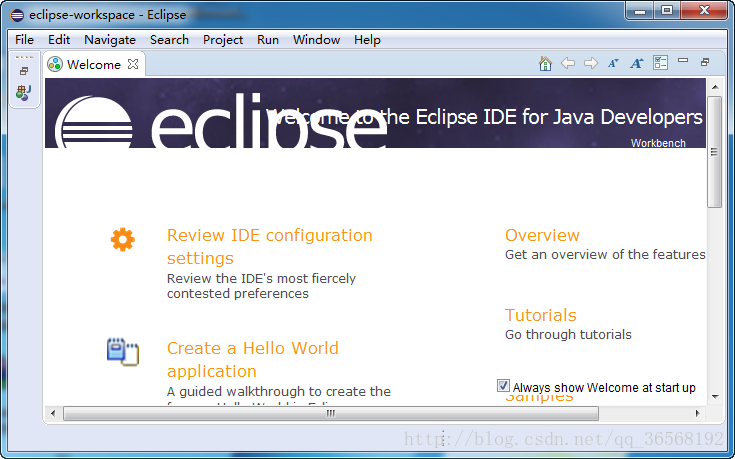Viewport: 735px width, 459px height.
Task: Open the Search menu
Action: click(x=169, y=40)
